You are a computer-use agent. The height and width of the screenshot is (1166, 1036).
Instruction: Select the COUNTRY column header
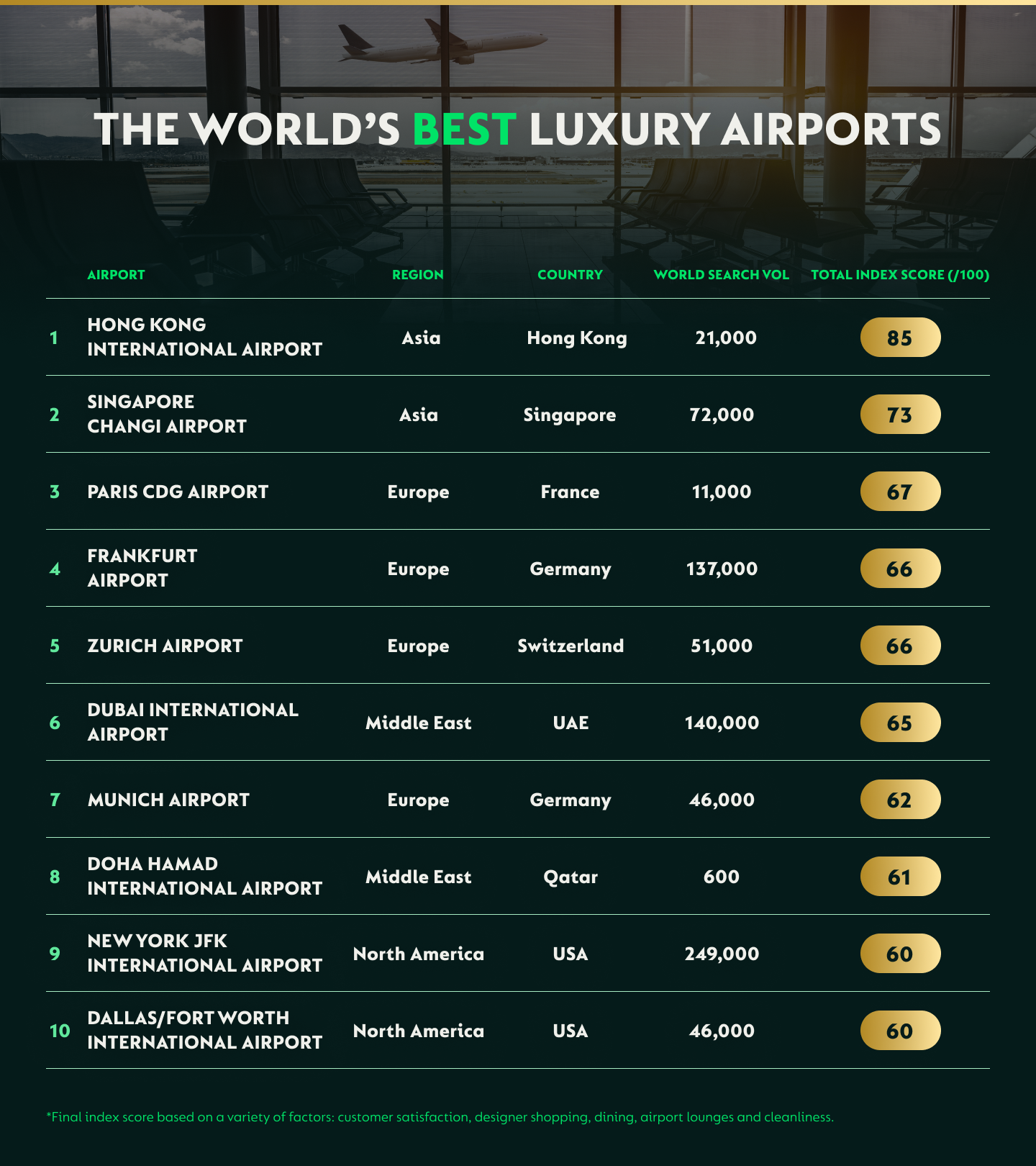pos(570,275)
